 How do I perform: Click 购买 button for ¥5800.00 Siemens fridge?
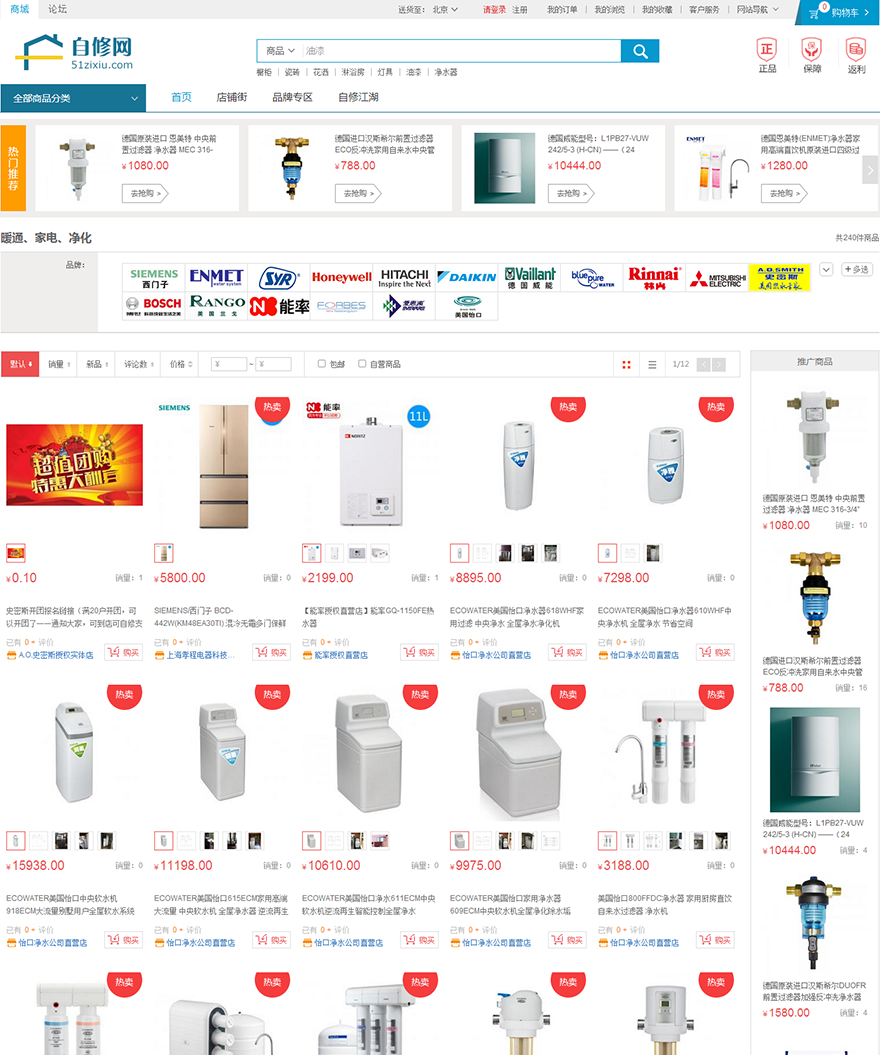pos(272,653)
